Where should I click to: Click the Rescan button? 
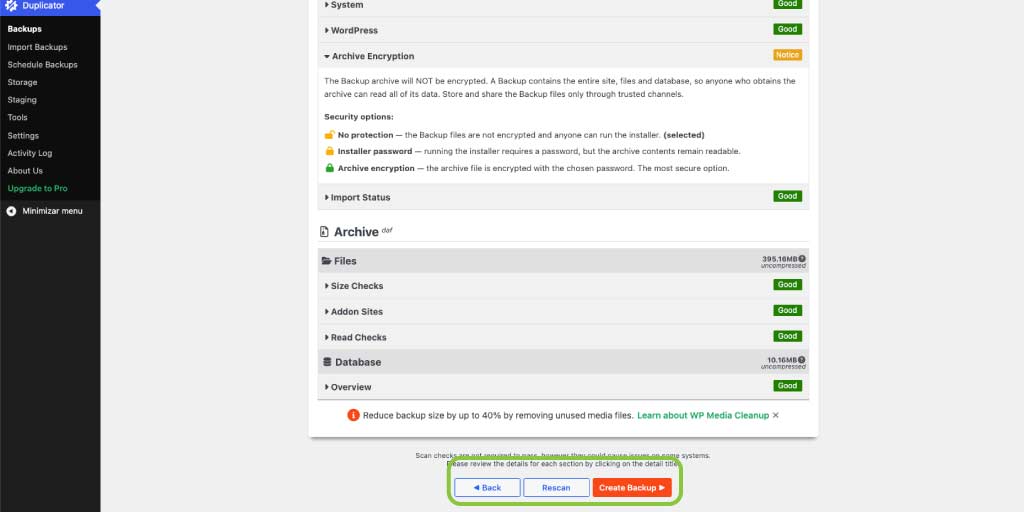[x=556, y=488]
